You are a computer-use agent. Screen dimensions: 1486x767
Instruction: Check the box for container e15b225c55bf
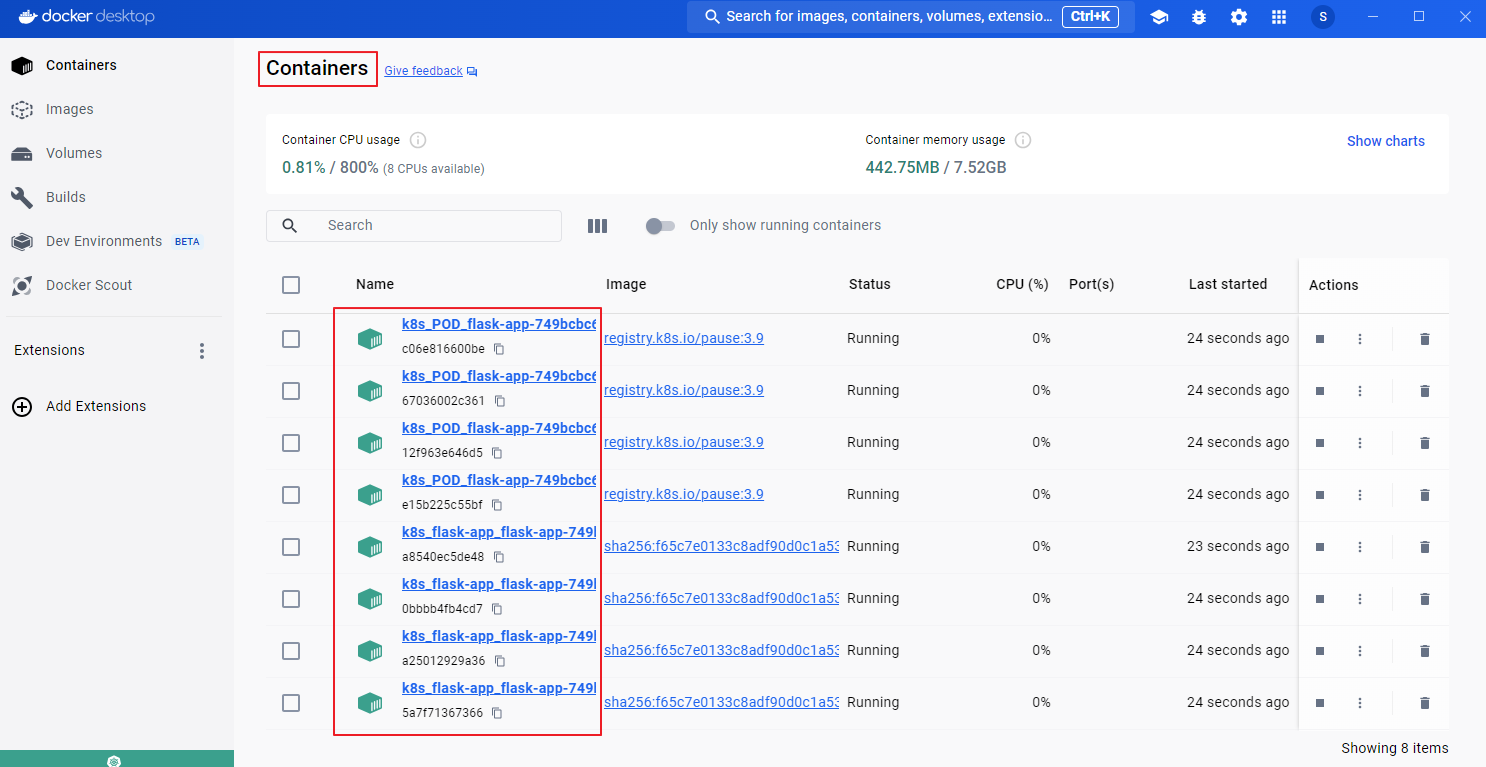coord(291,495)
